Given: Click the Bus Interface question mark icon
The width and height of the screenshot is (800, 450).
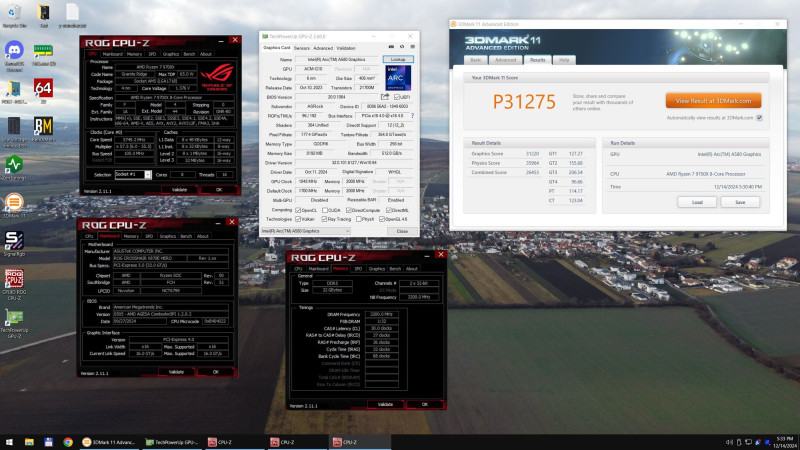Looking at the screenshot, I should tap(412, 116).
